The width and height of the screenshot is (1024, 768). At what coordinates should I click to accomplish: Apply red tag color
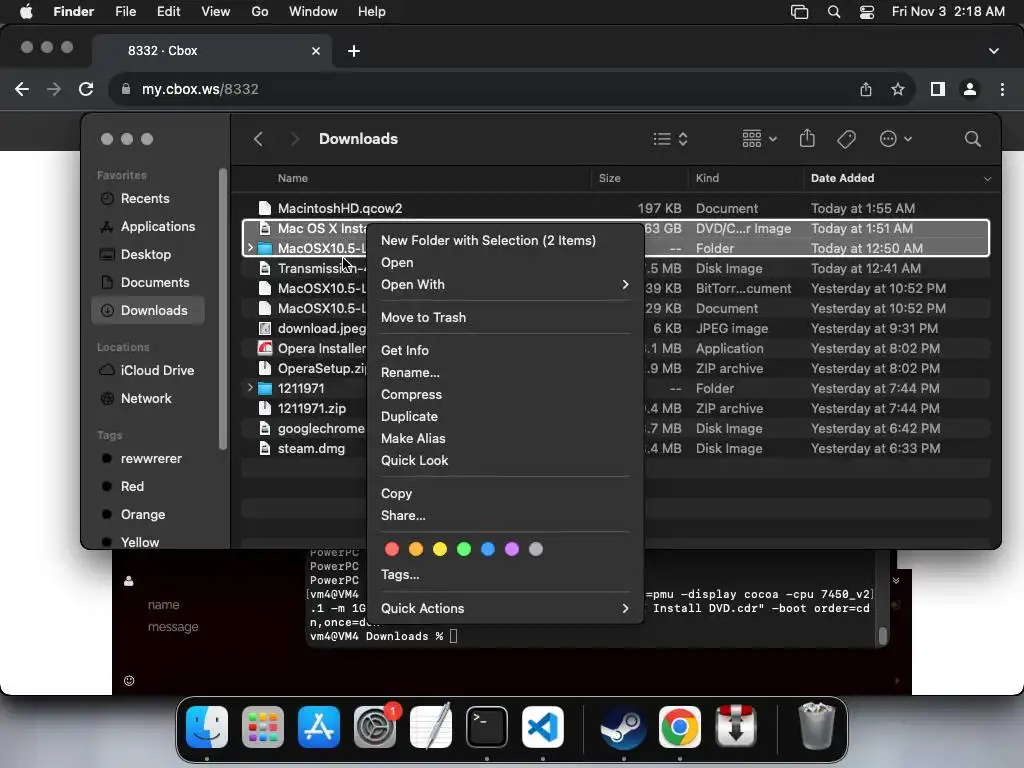point(392,549)
